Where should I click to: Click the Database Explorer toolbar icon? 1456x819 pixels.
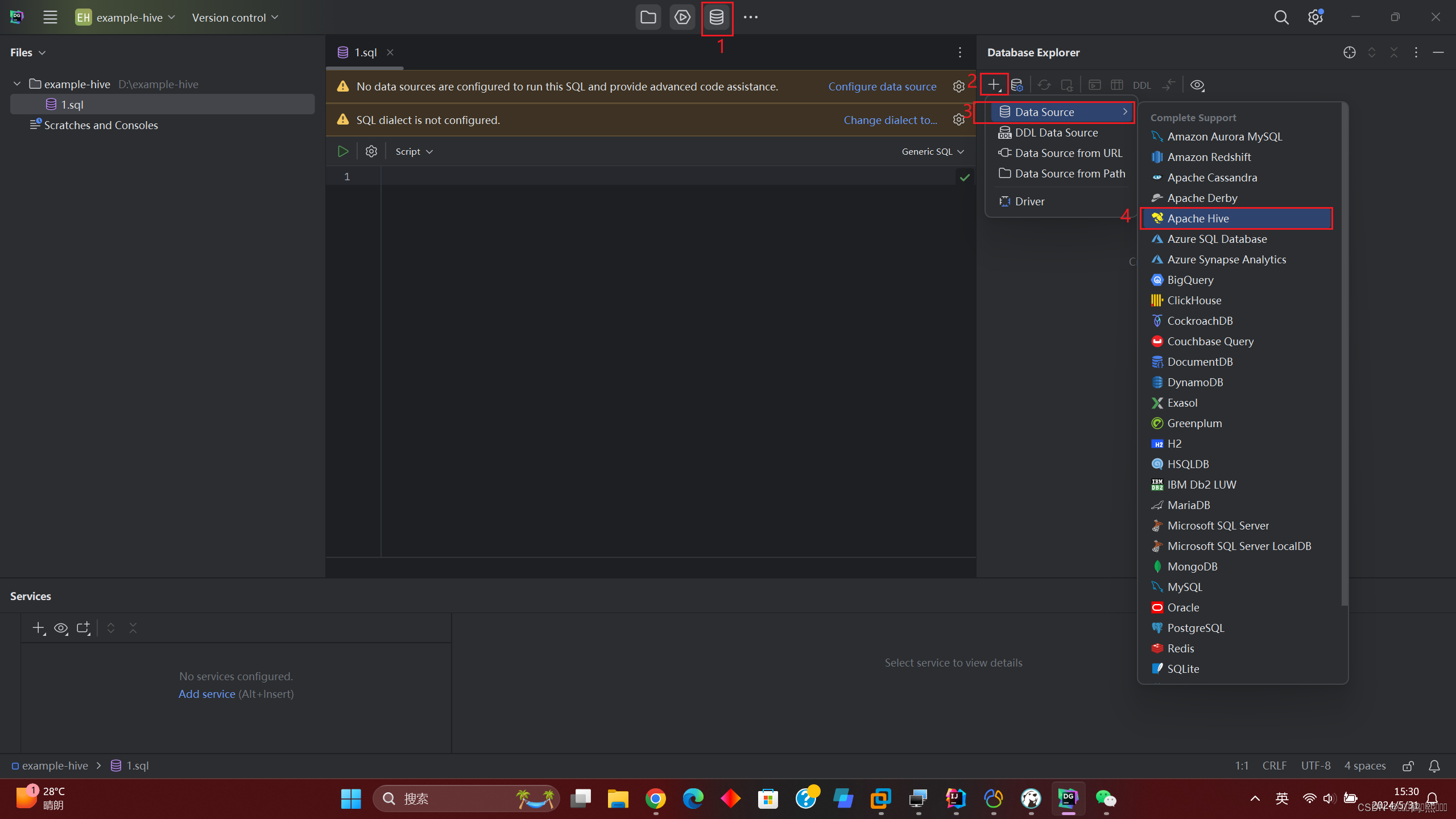717,18
